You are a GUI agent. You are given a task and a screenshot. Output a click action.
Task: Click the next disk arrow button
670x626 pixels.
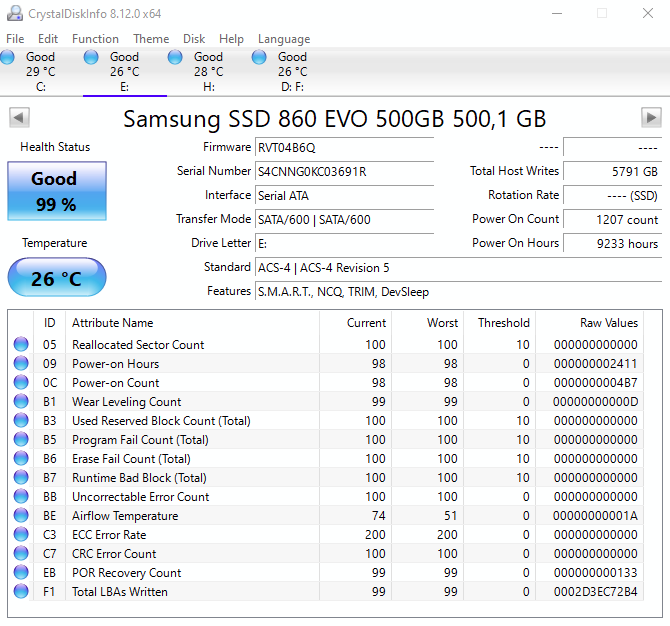651,118
